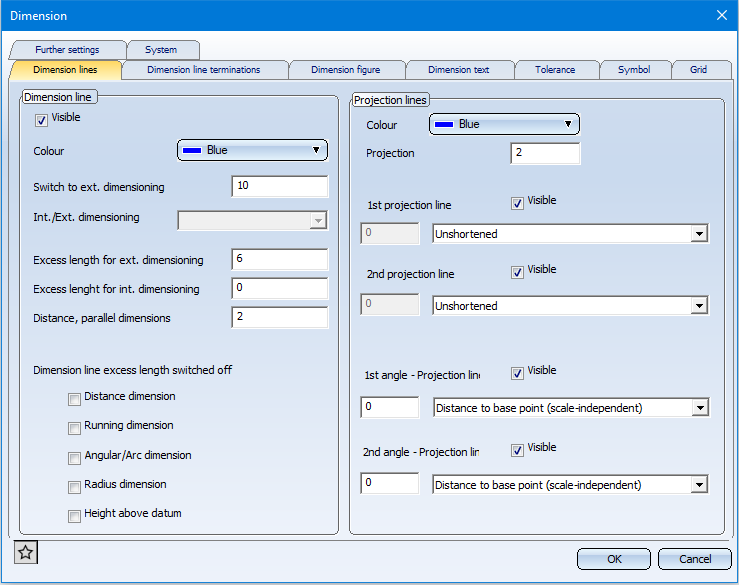The image size is (739, 585).
Task: Open the Projection lines Colour dropdown
Action: [x=505, y=124]
